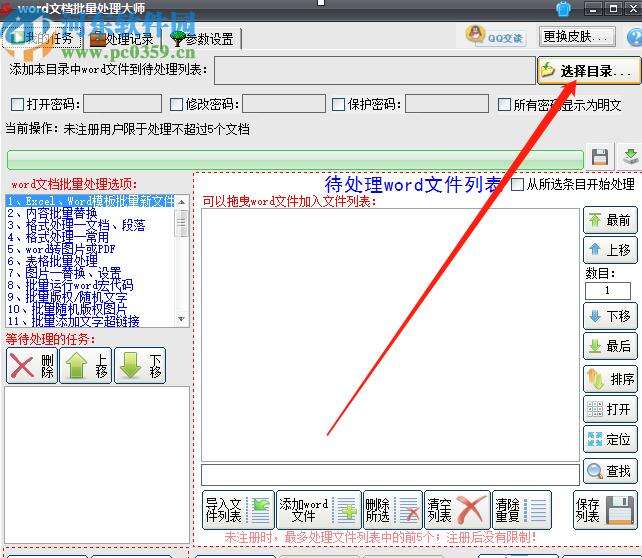Click the 修改密码 text field
Image resolution: width=642 pixels, height=558 pixels.
[284, 104]
